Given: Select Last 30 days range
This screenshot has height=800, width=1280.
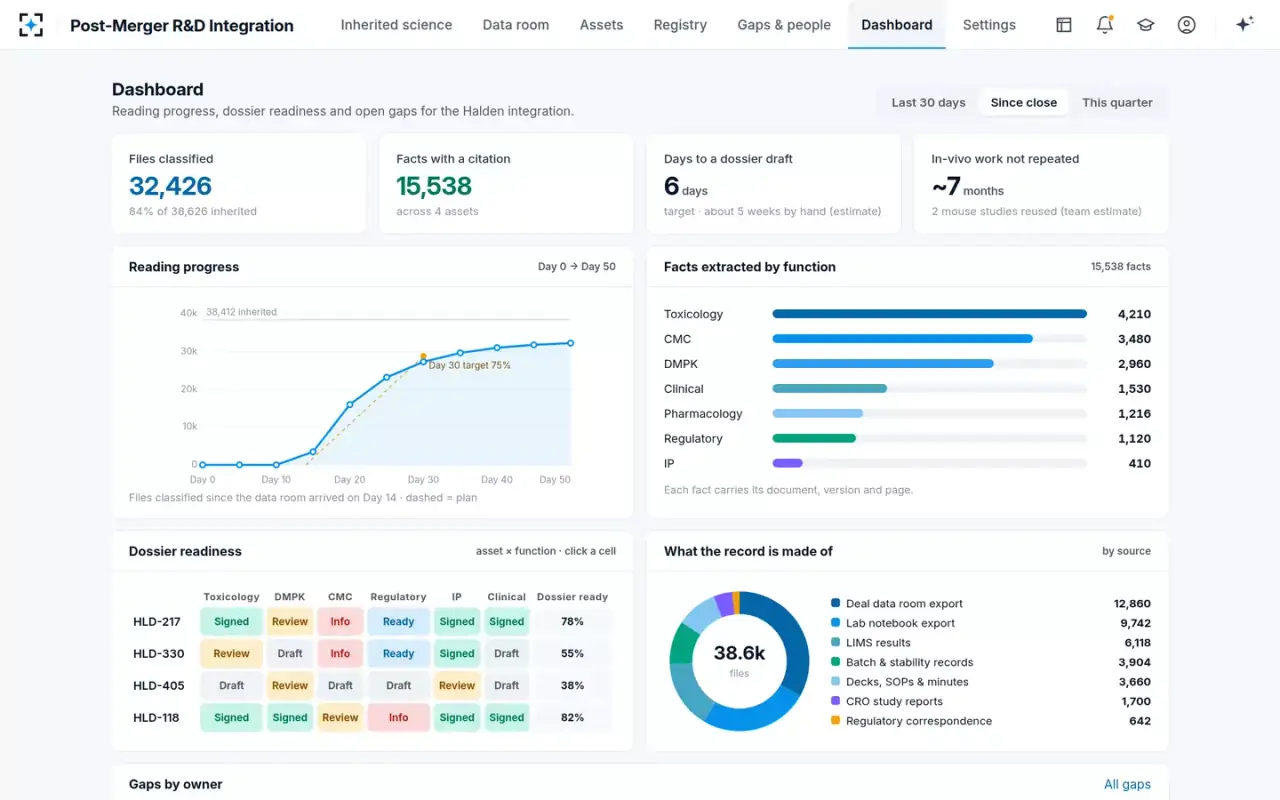Looking at the screenshot, I should [x=929, y=102].
